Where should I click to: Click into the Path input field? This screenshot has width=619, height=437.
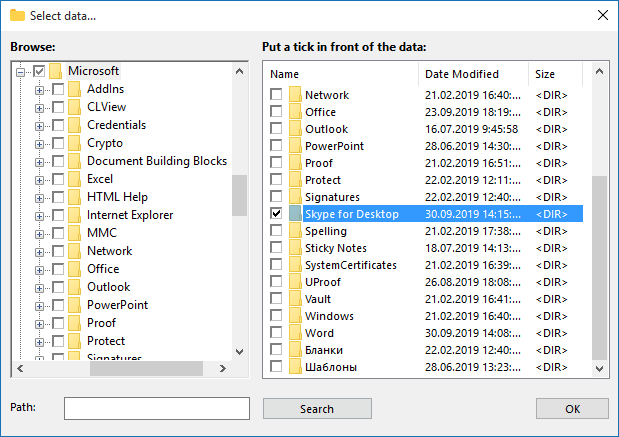(x=157, y=408)
